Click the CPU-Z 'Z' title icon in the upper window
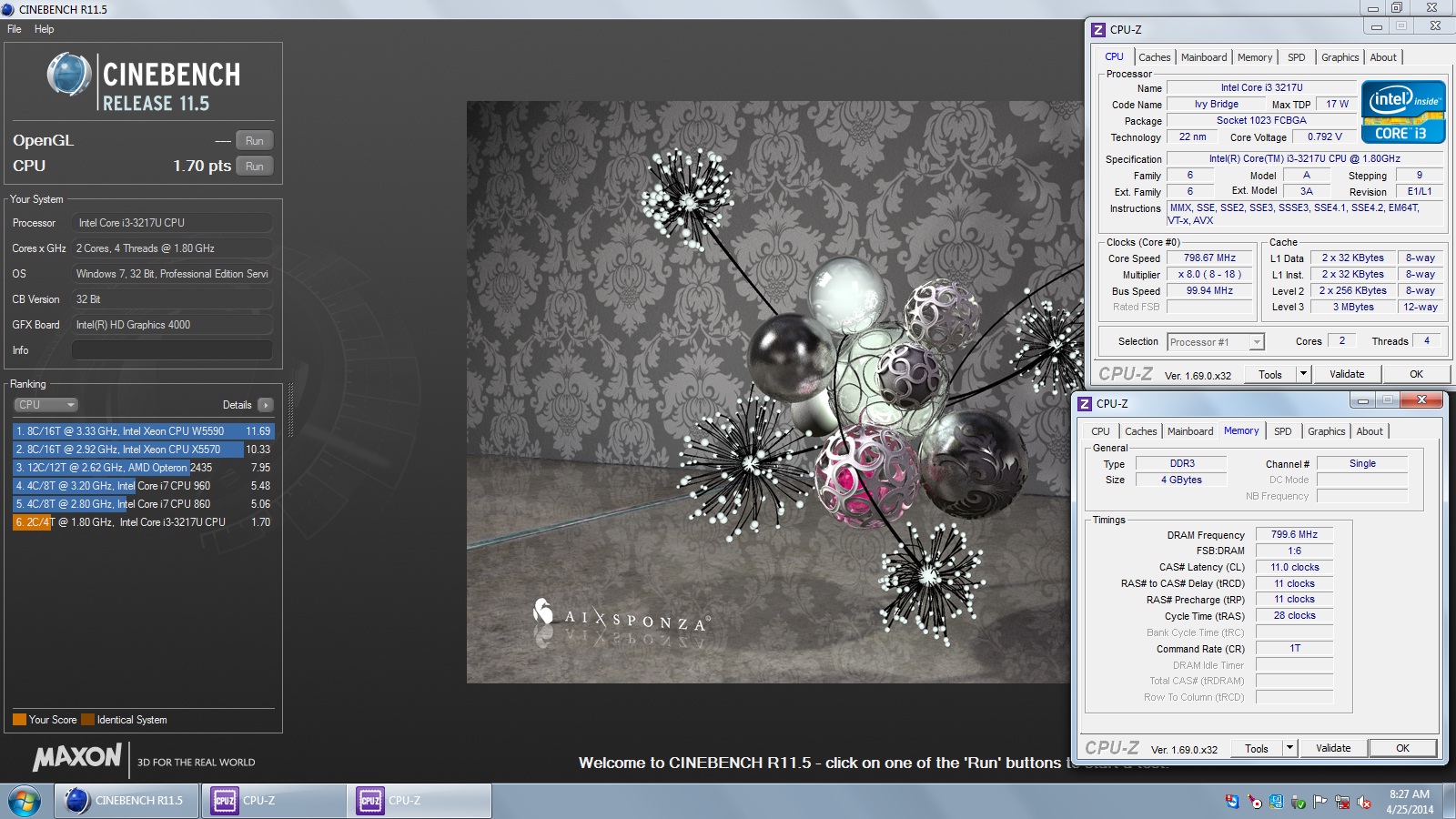The width and height of the screenshot is (1456, 819). (1098, 30)
